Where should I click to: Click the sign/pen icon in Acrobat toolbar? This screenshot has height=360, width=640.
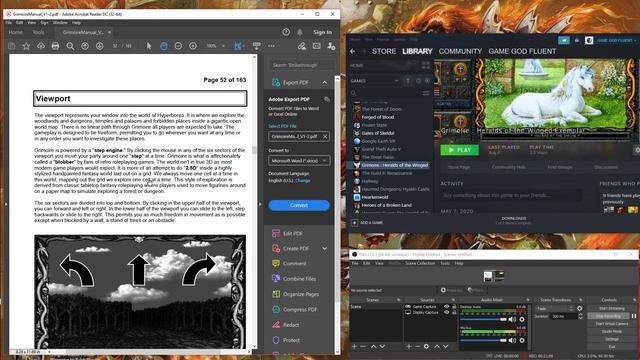tap(302, 46)
